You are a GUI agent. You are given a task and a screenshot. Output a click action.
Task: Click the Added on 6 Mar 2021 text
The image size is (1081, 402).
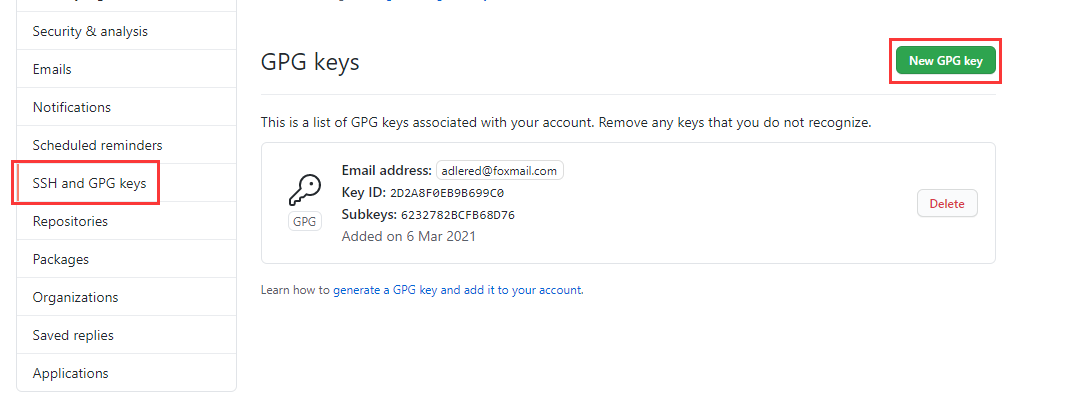click(x=408, y=237)
